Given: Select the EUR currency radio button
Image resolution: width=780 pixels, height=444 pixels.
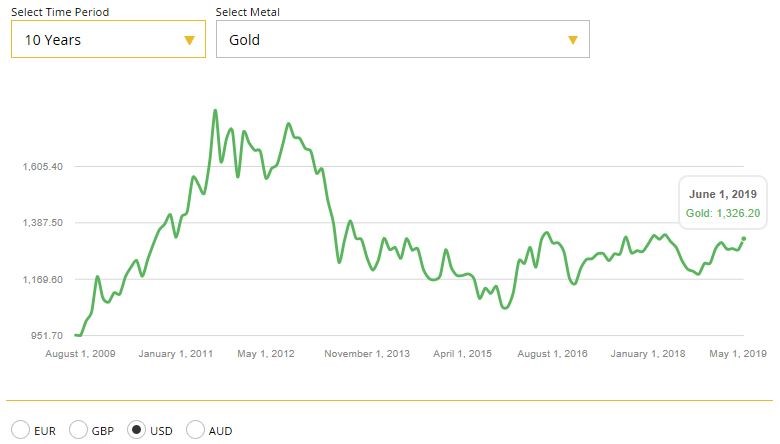Looking at the screenshot, I should (20, 430).
